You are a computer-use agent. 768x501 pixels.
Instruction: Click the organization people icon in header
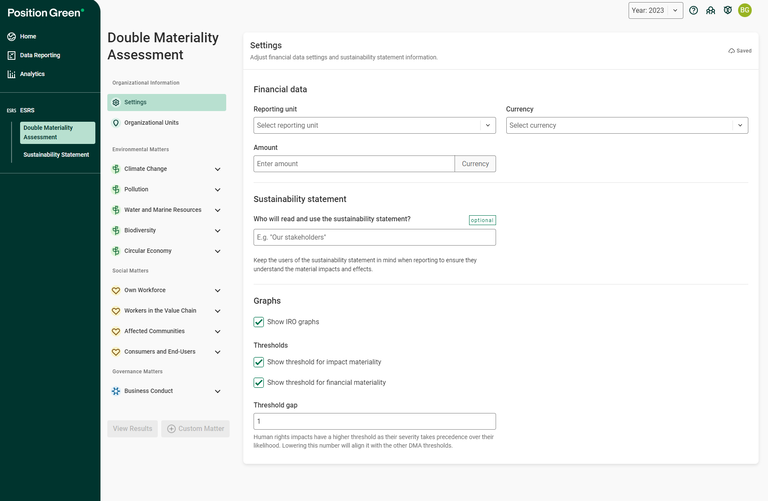coord(710,10)
